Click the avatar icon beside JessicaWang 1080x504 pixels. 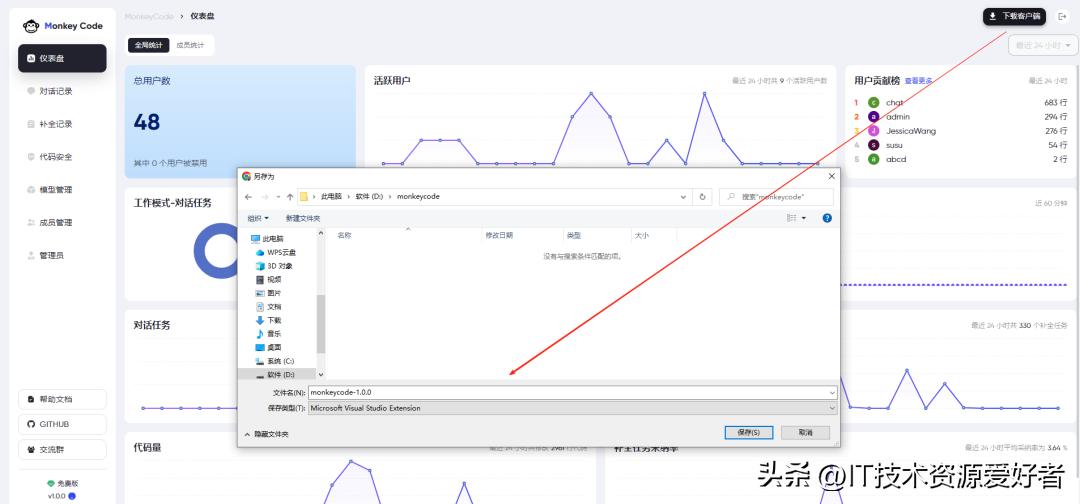873,131
